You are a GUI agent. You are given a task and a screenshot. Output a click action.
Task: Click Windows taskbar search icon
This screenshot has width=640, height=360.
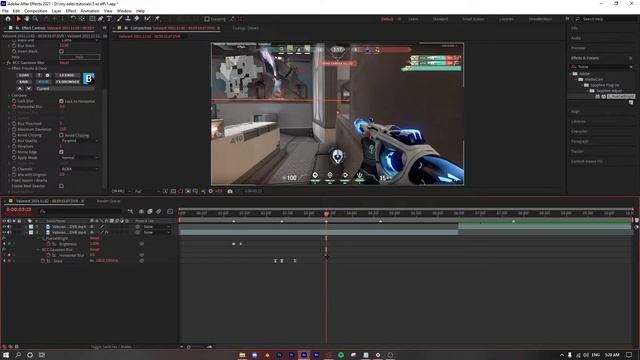click(18, 355)
